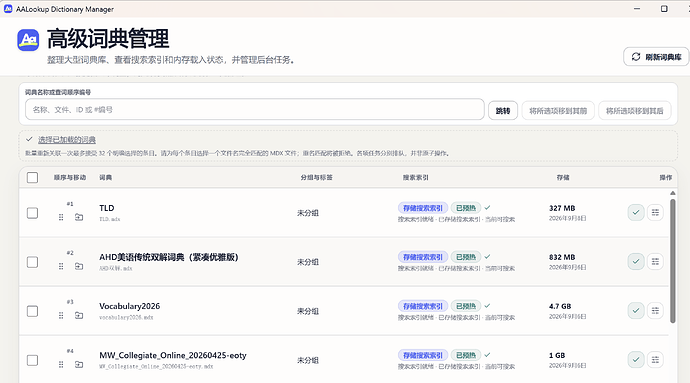This screenshot has width=690, height=383.
Task: Click the Vocabulary2026 dictionary name
Action: (129, 306)
